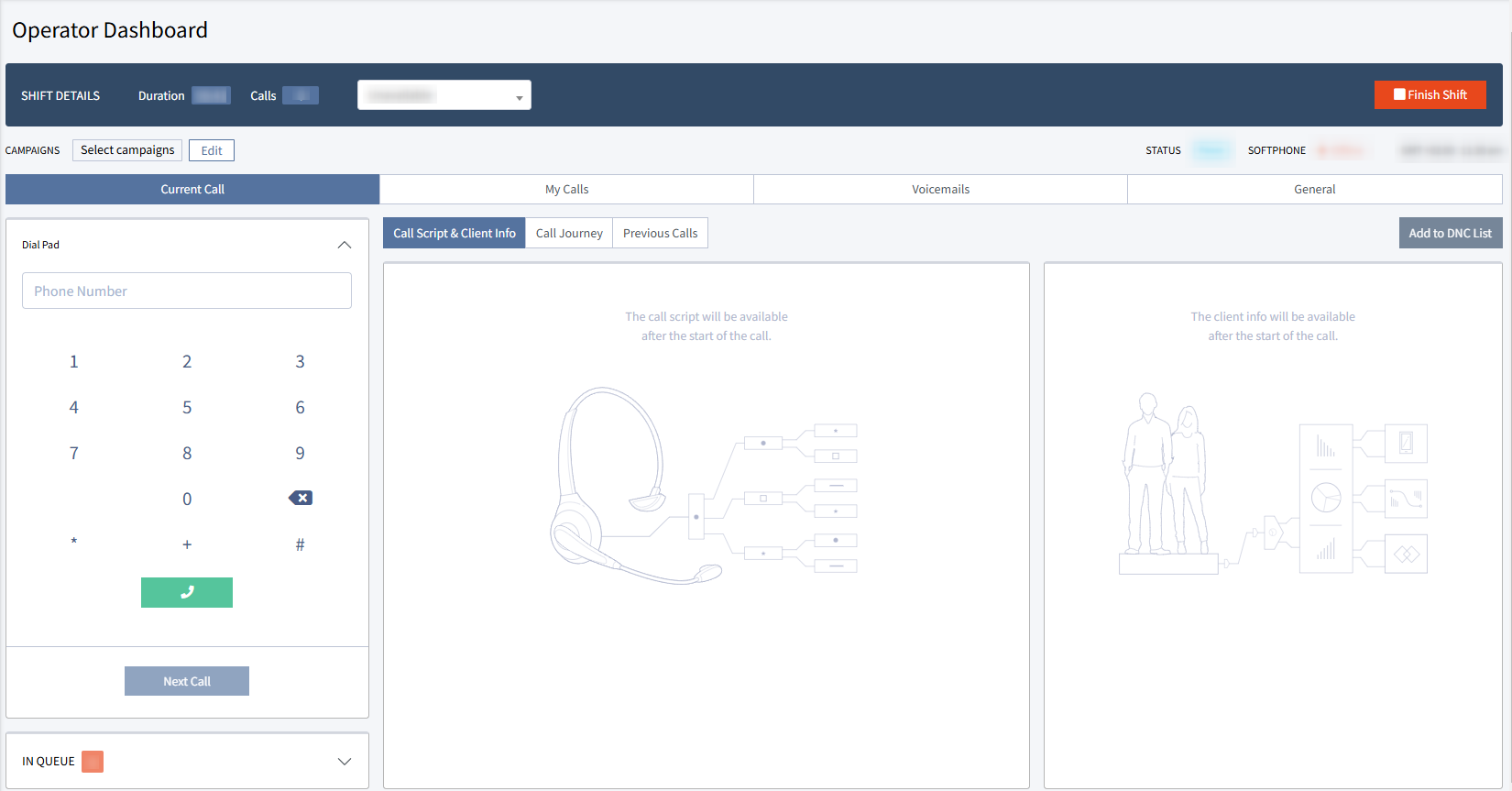
Task: Open the Voicemails tab
Action: click(x=940, y=190)
